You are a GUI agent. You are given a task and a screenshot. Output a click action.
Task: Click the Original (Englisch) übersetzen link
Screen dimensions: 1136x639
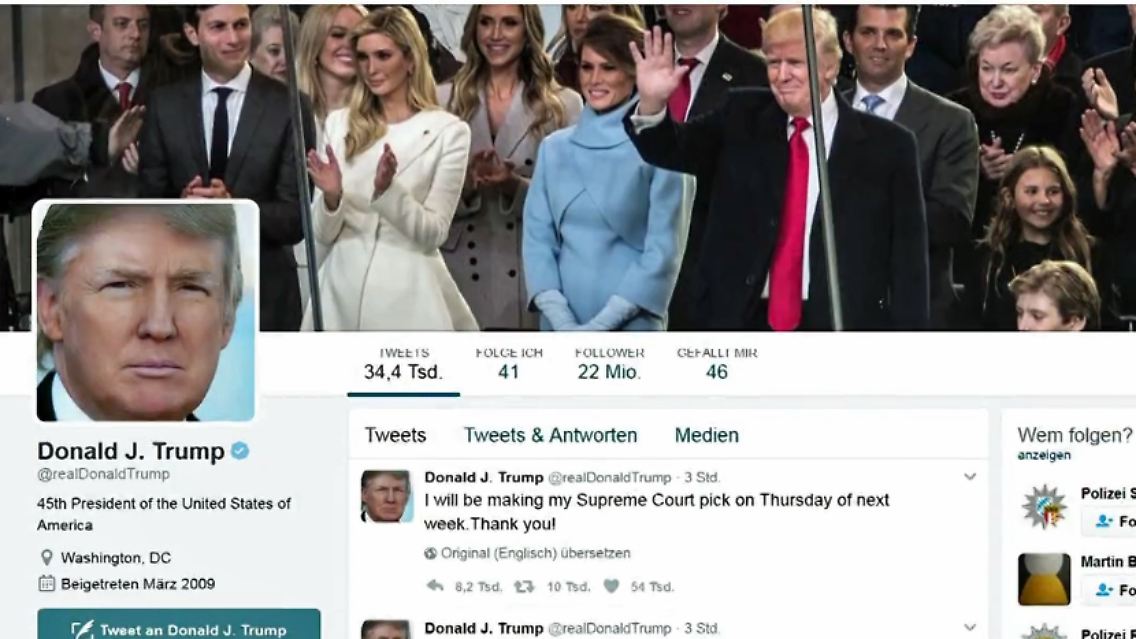[x=535, y=554]
